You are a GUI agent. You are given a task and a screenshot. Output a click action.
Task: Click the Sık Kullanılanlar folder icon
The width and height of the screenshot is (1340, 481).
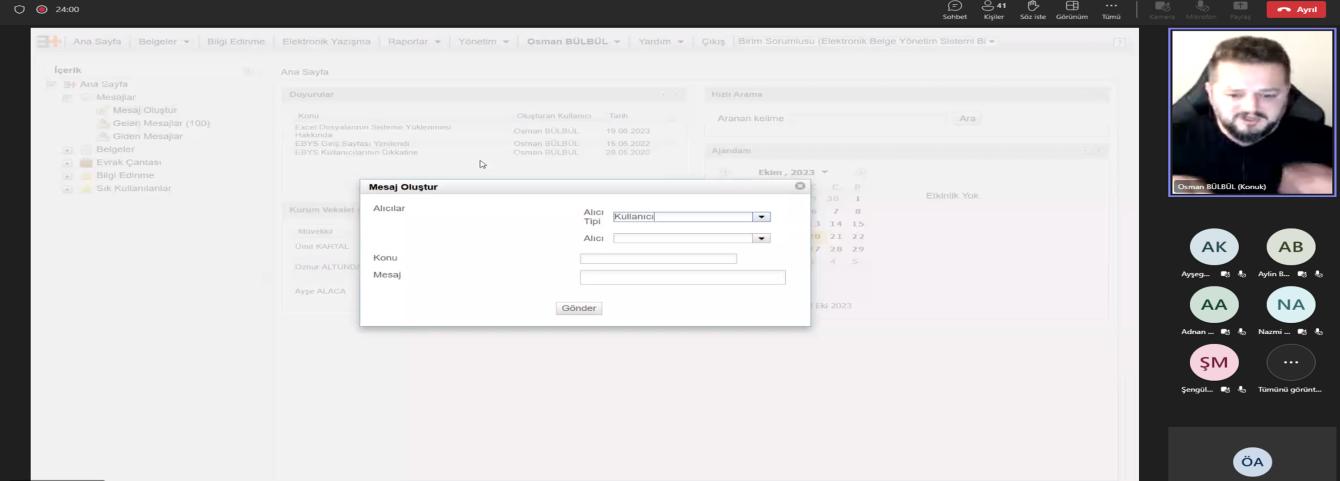point(86,188)
